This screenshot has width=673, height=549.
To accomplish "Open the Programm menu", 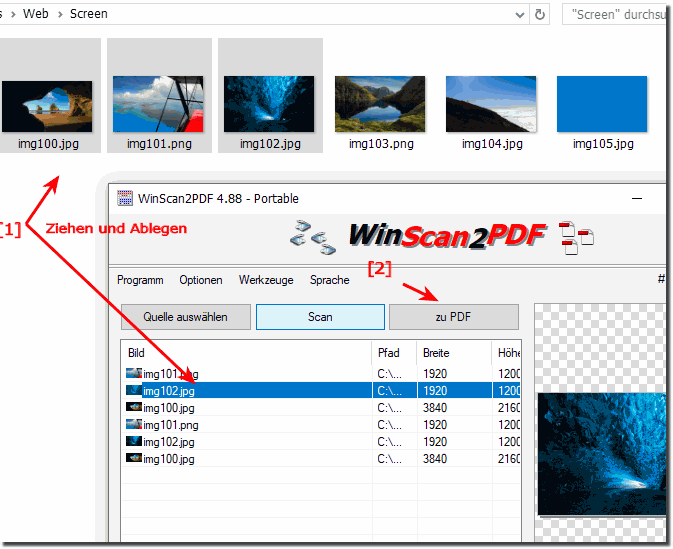I will (140, 280).
